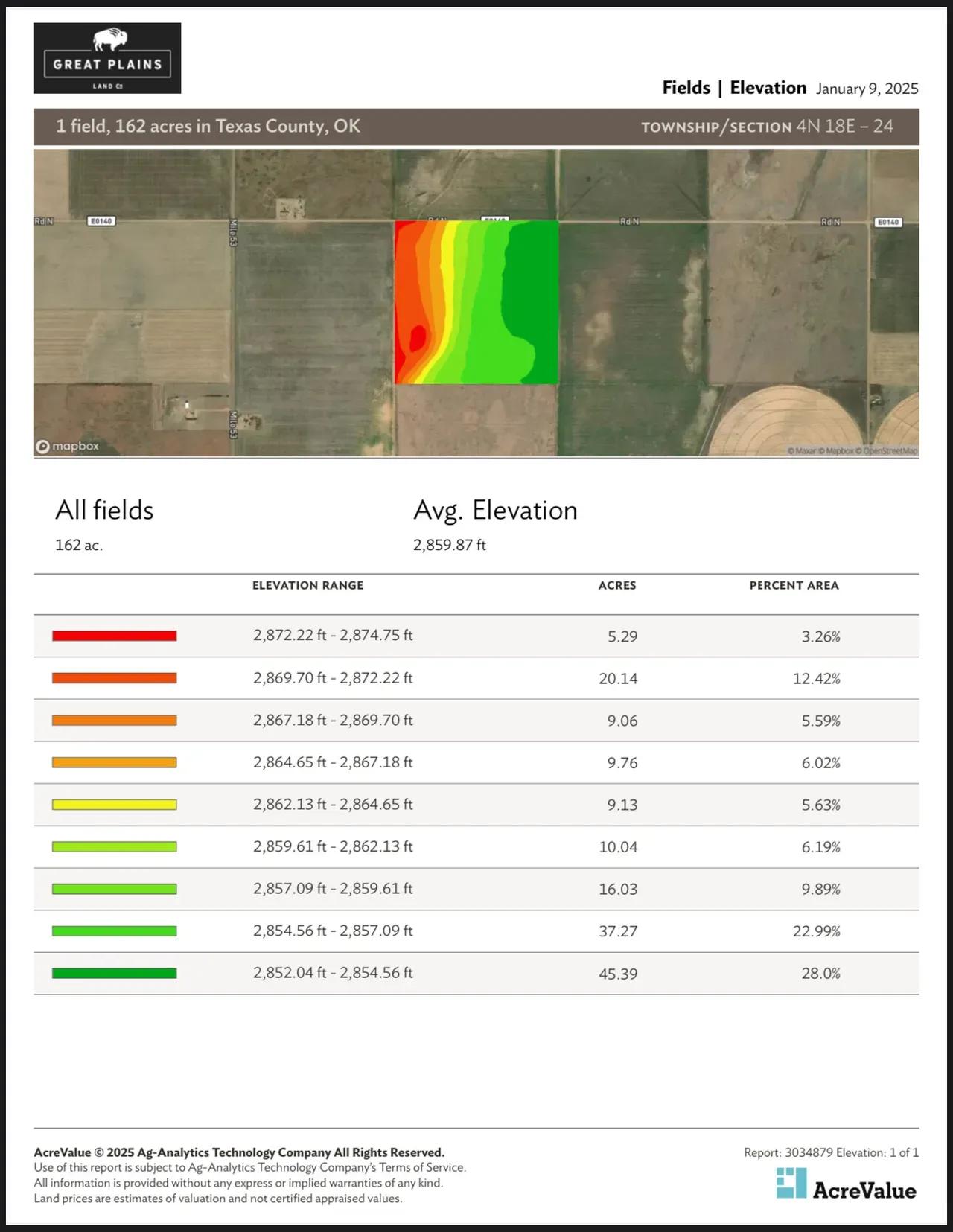This screenshot has height=1232, width=953.
Task: Click the Report: 3034879 Elevation footer text
Action: click(x=832, y=1152)
